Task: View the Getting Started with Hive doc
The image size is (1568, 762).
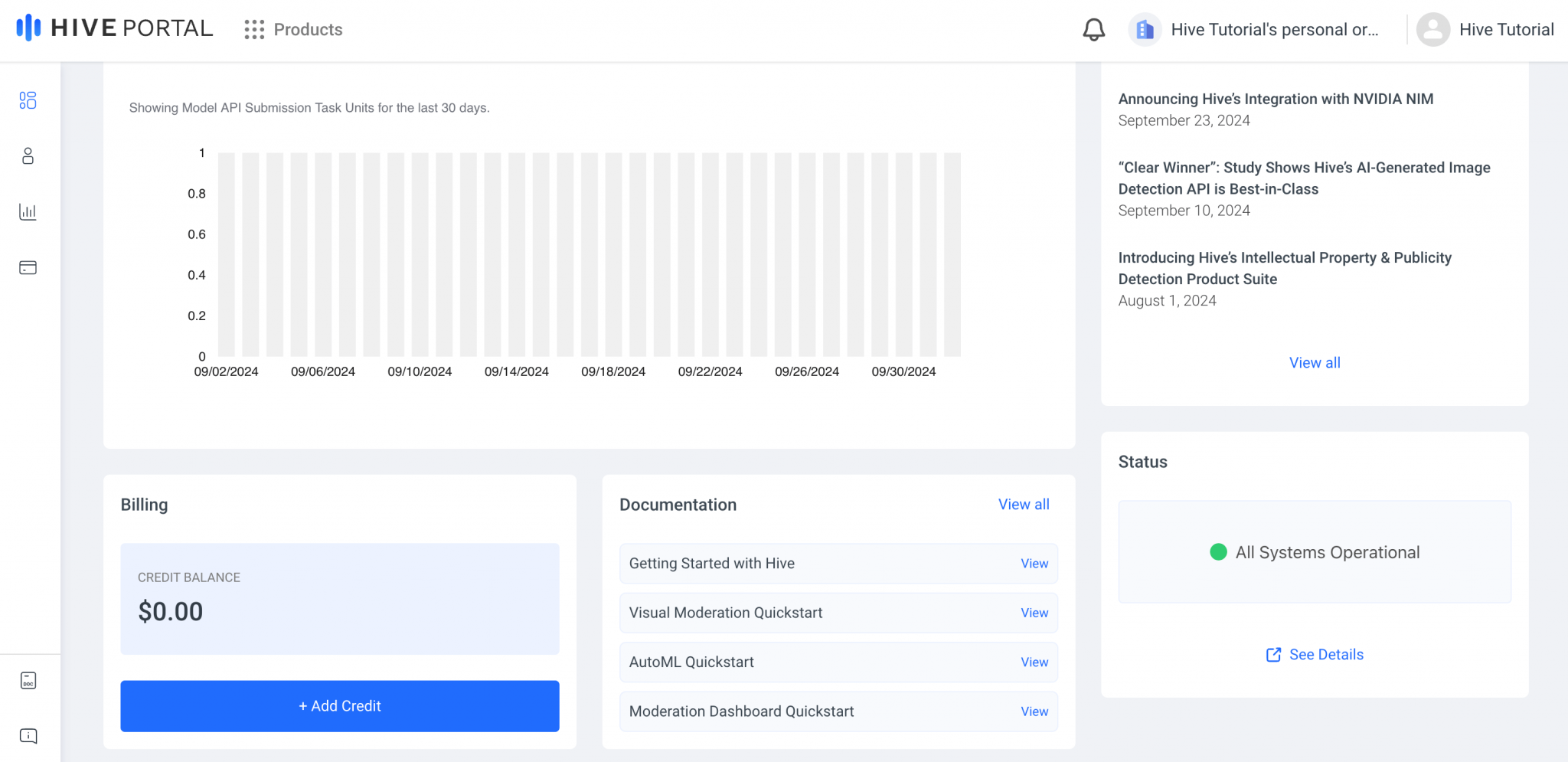Action: tap(1034, 563)
